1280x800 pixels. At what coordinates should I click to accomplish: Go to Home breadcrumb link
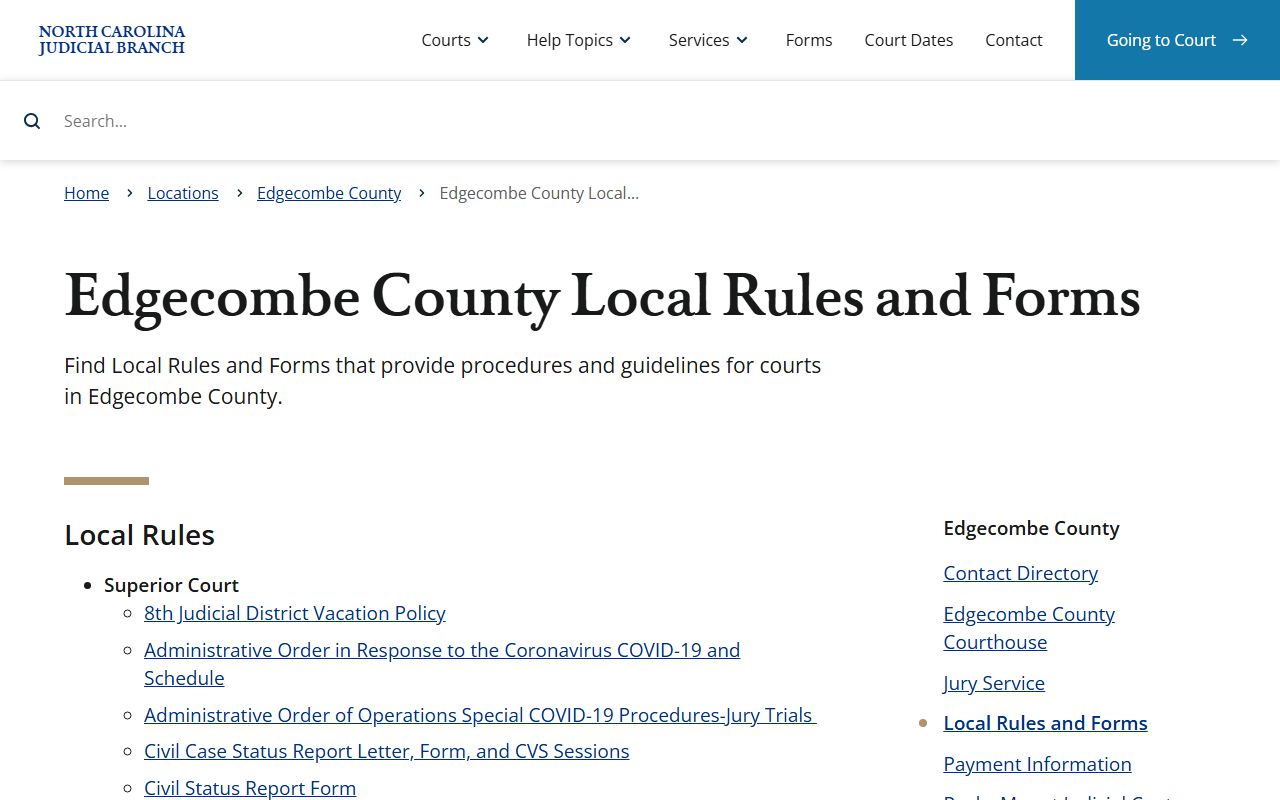(87, 193)
